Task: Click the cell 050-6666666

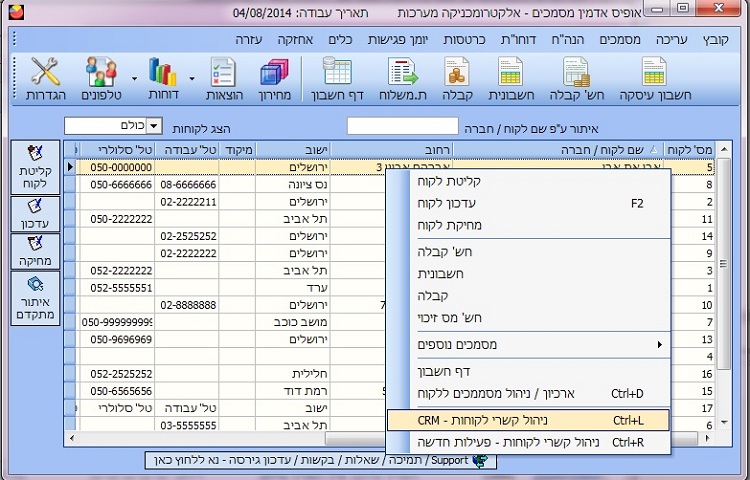Action: 117,185
